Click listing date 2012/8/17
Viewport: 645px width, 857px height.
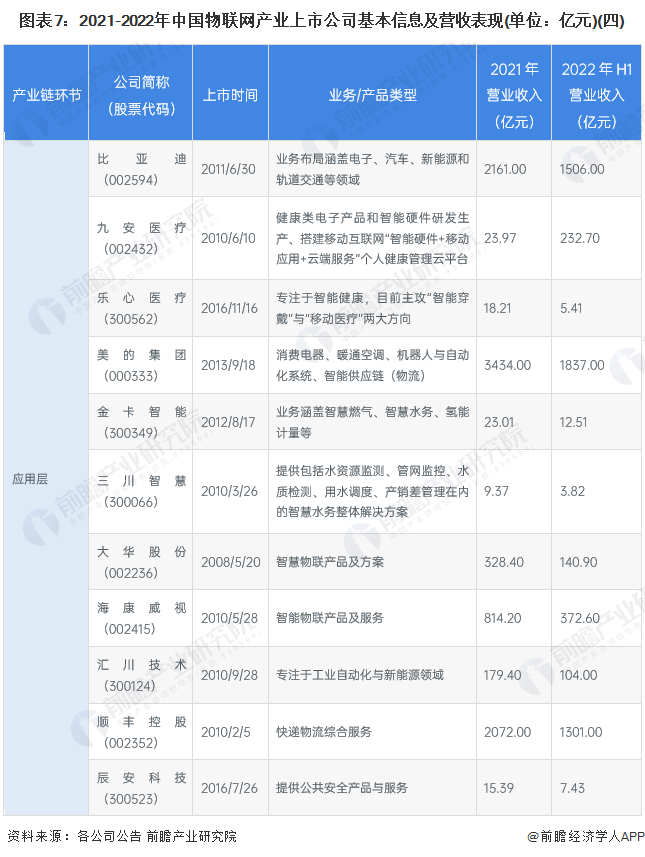click(228, 422)
